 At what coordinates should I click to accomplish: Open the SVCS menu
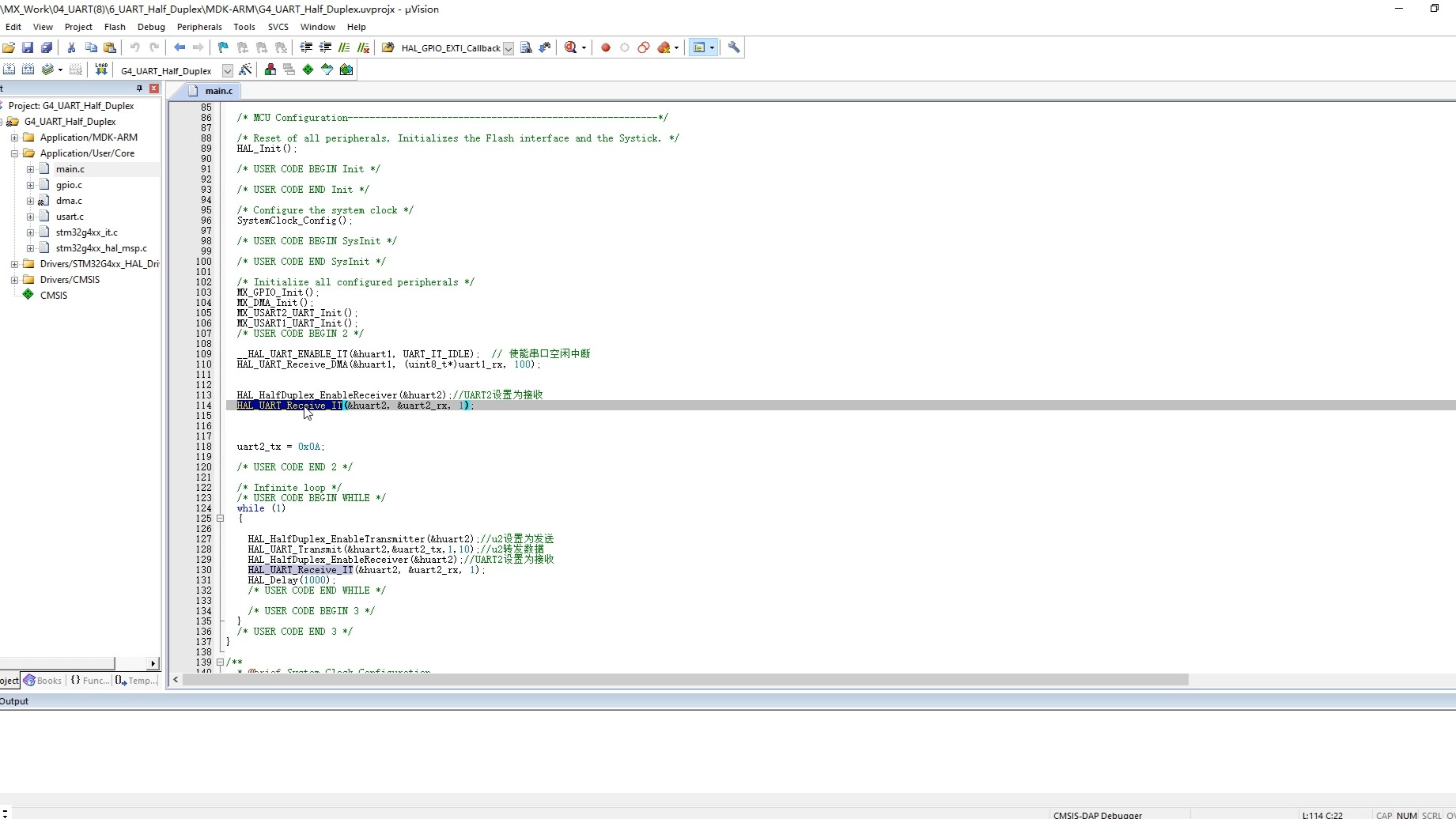pyautogui.click(x=278, y=27)
